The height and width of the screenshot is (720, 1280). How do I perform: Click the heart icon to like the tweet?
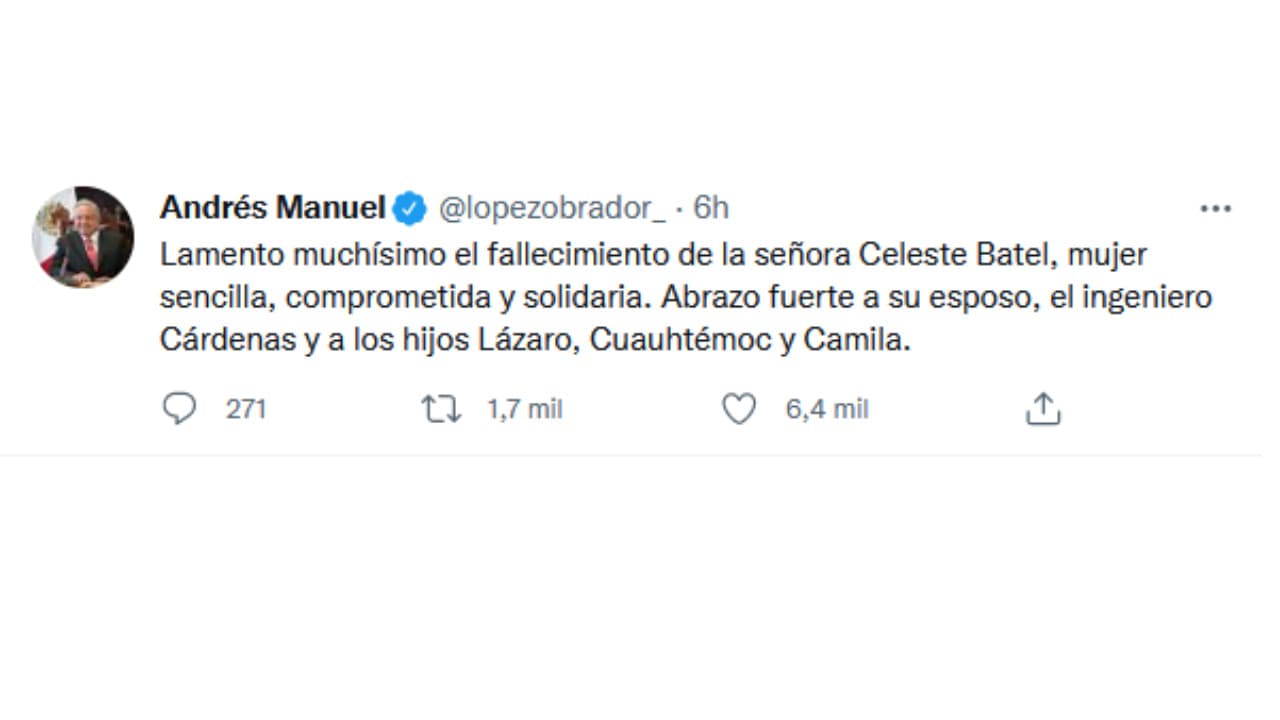[738, 408]
